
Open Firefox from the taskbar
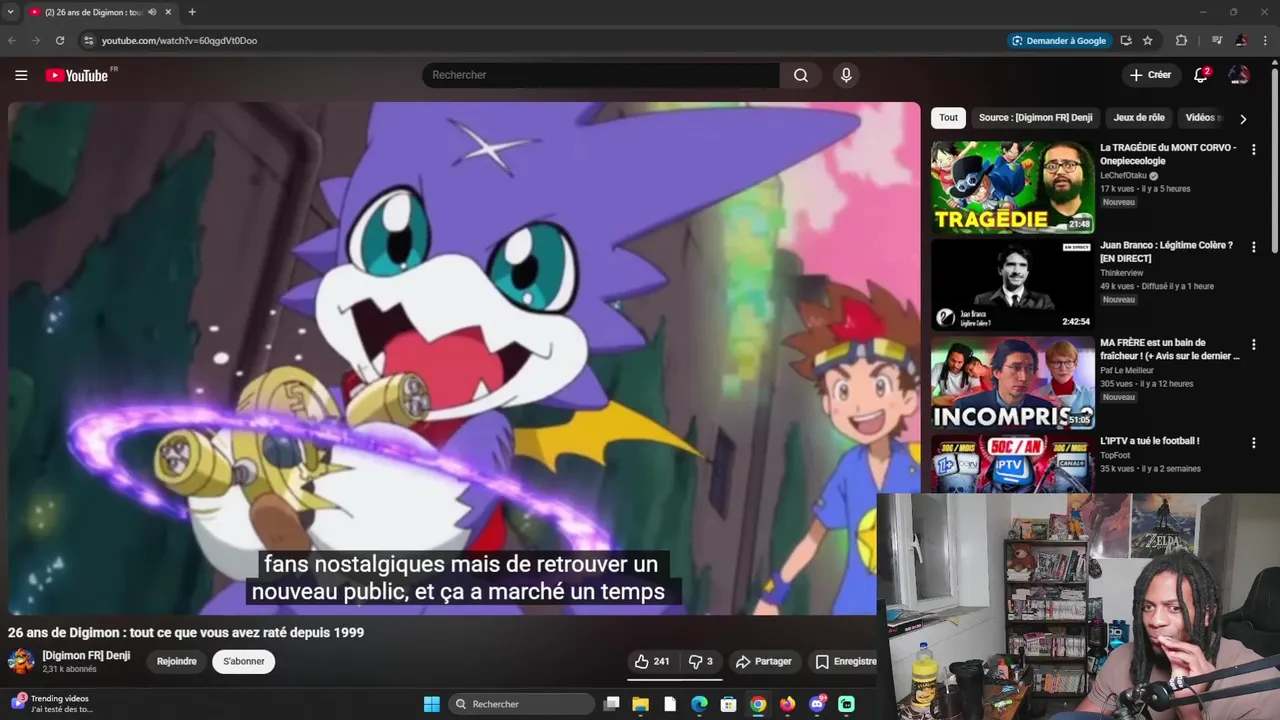(787, 704)
